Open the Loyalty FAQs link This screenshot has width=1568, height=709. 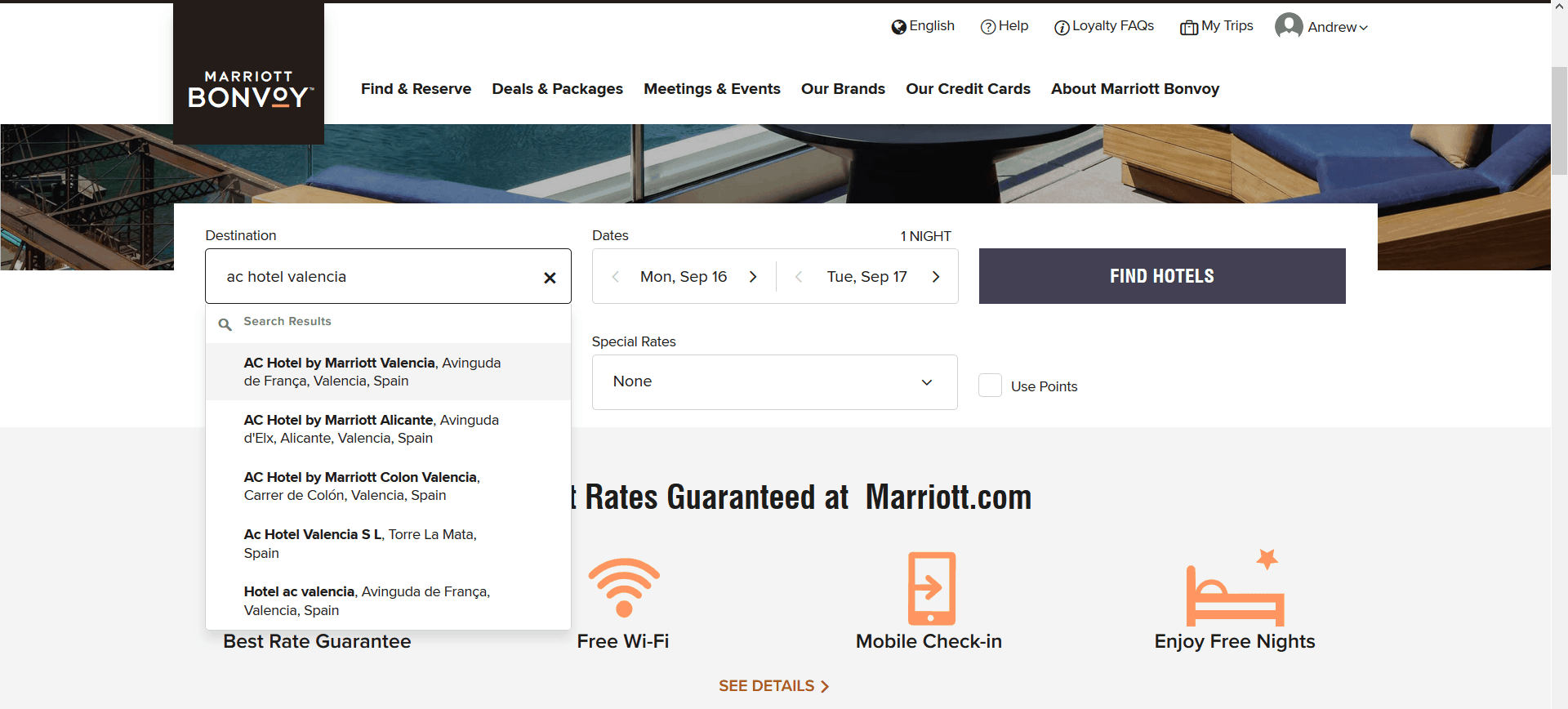coord(1113,26)
